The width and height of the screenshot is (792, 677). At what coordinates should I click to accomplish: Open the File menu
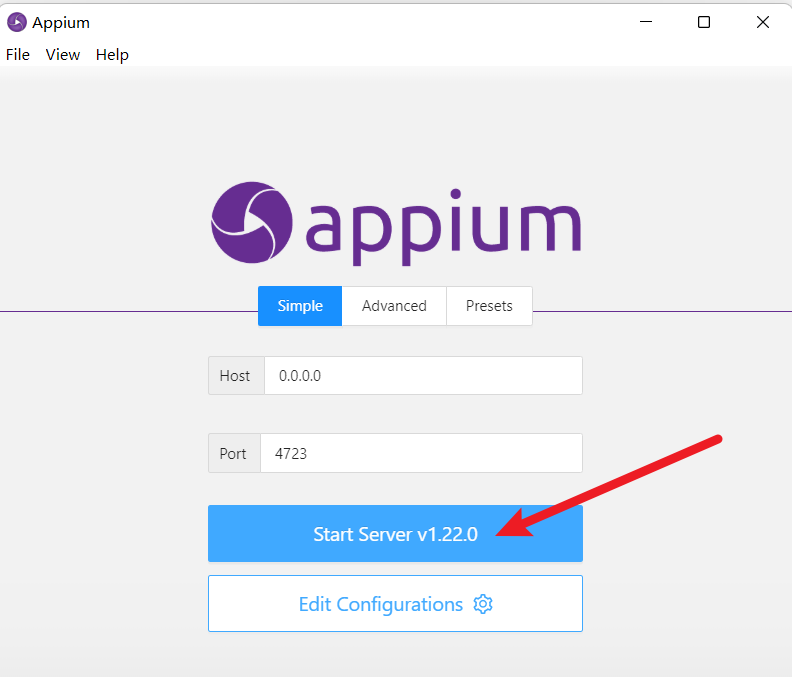coord(18,55)
